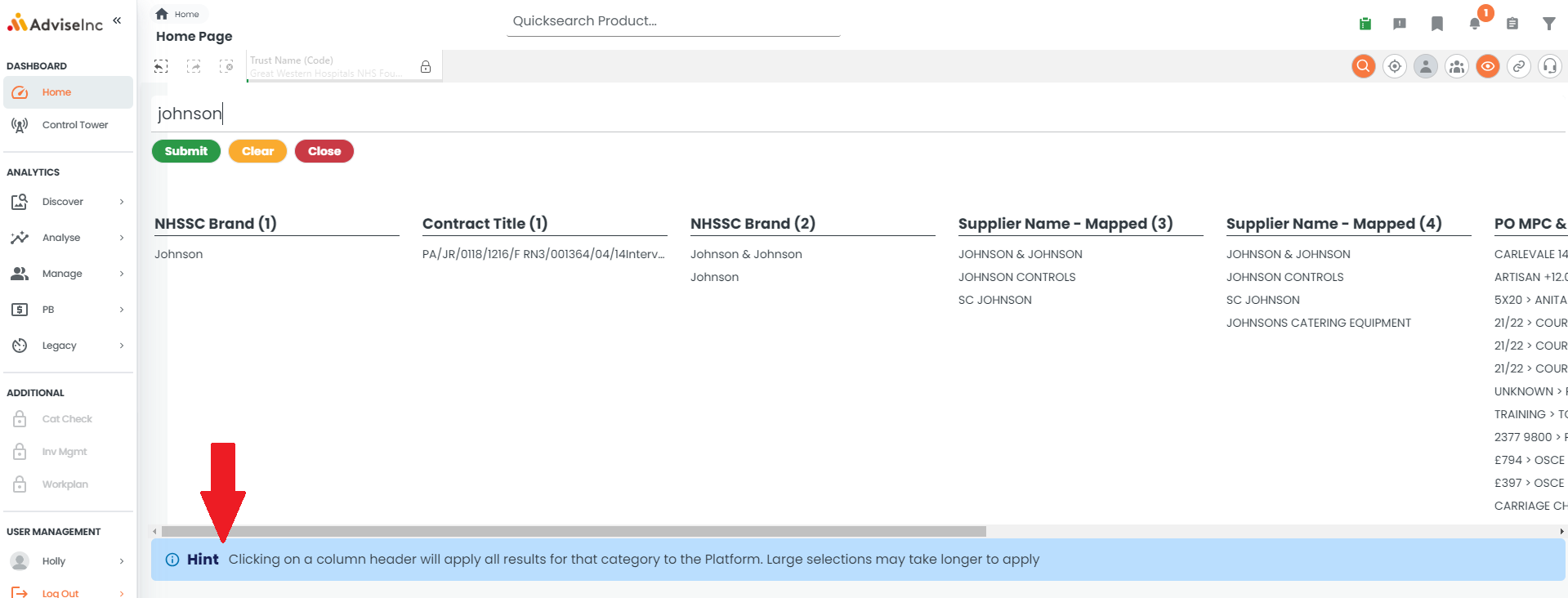This screenshot has width=1568, height=598.
Task: Click the search box containing johnson
Action: coord(859,114)
